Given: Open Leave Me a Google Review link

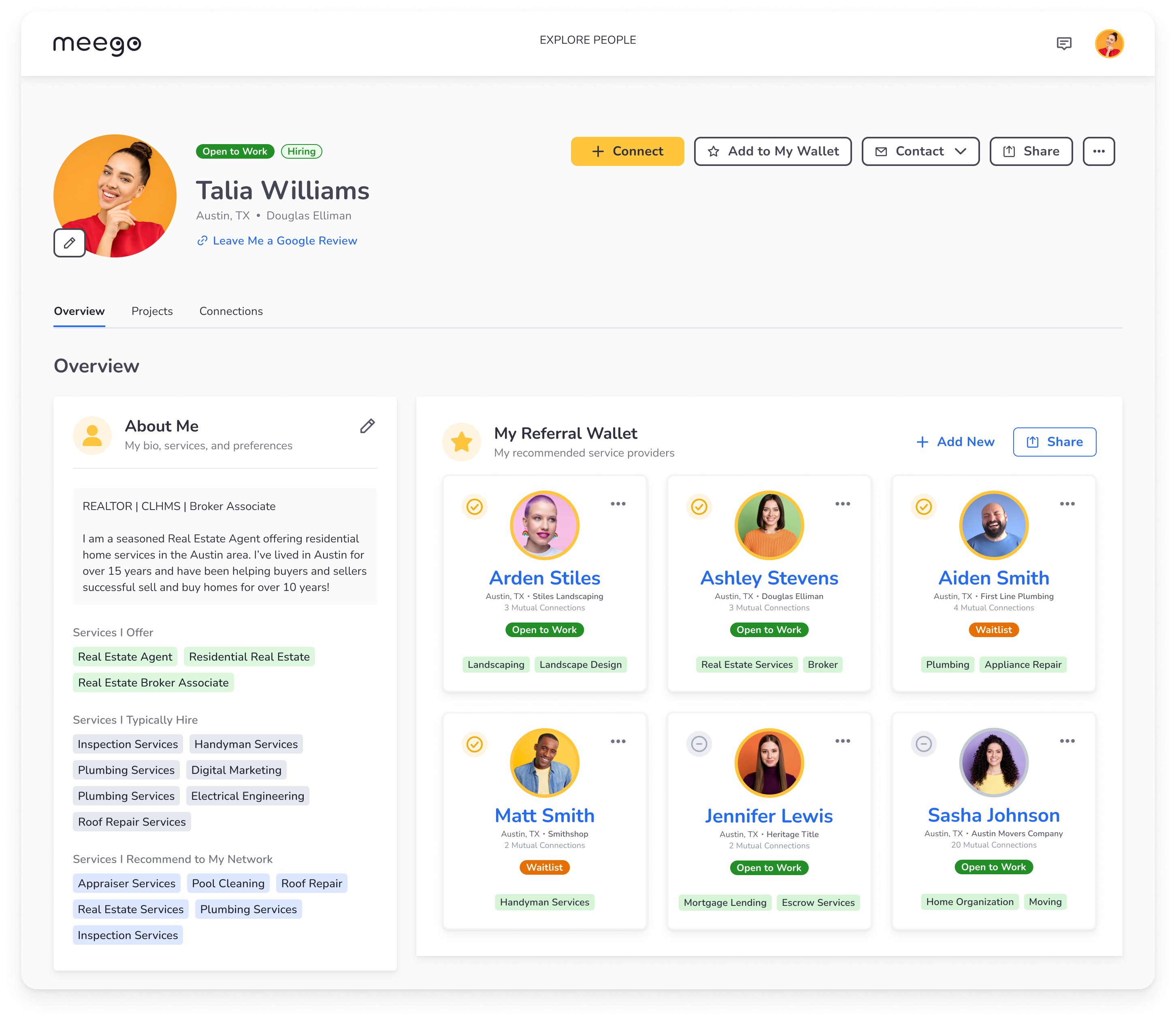Looking at the screenshot, I should [284, 241].
